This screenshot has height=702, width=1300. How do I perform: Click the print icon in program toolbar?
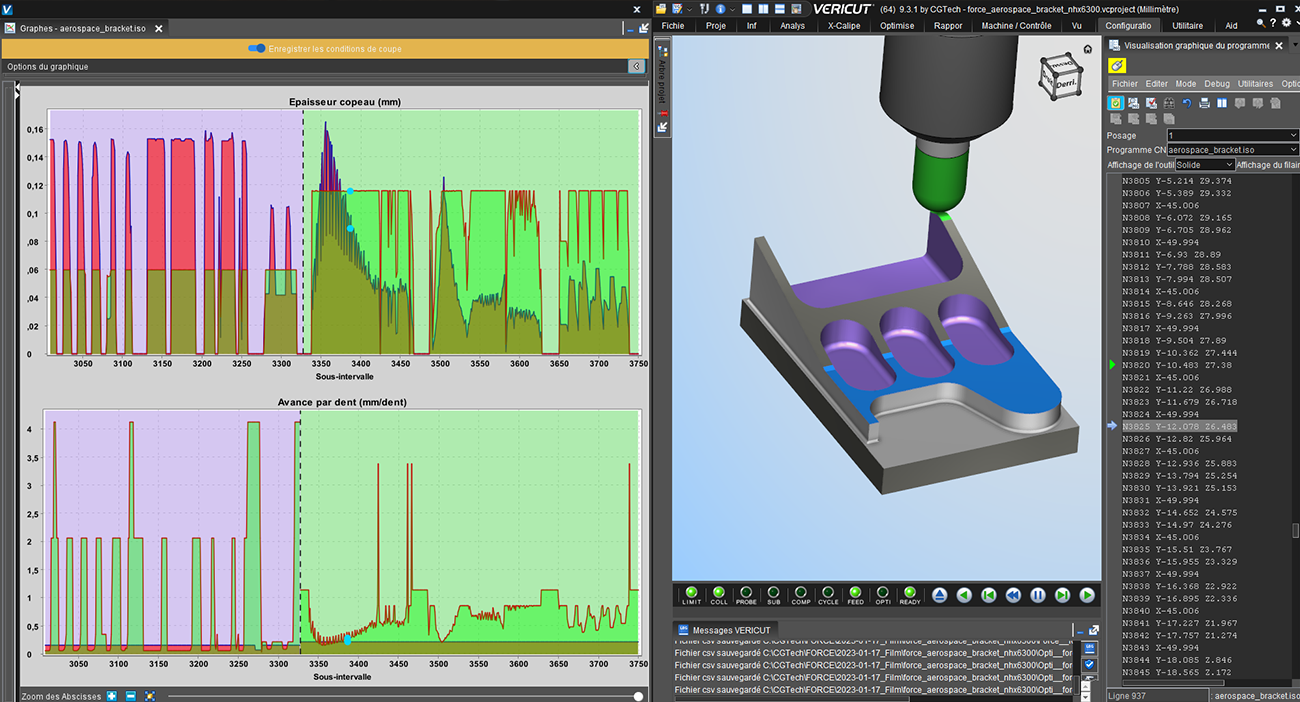point(1204,102)
